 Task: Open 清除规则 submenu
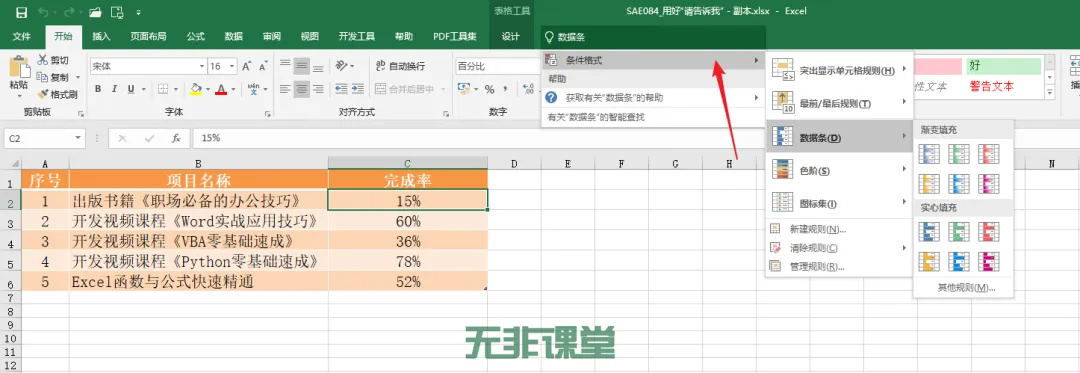(x=839, y=248)
